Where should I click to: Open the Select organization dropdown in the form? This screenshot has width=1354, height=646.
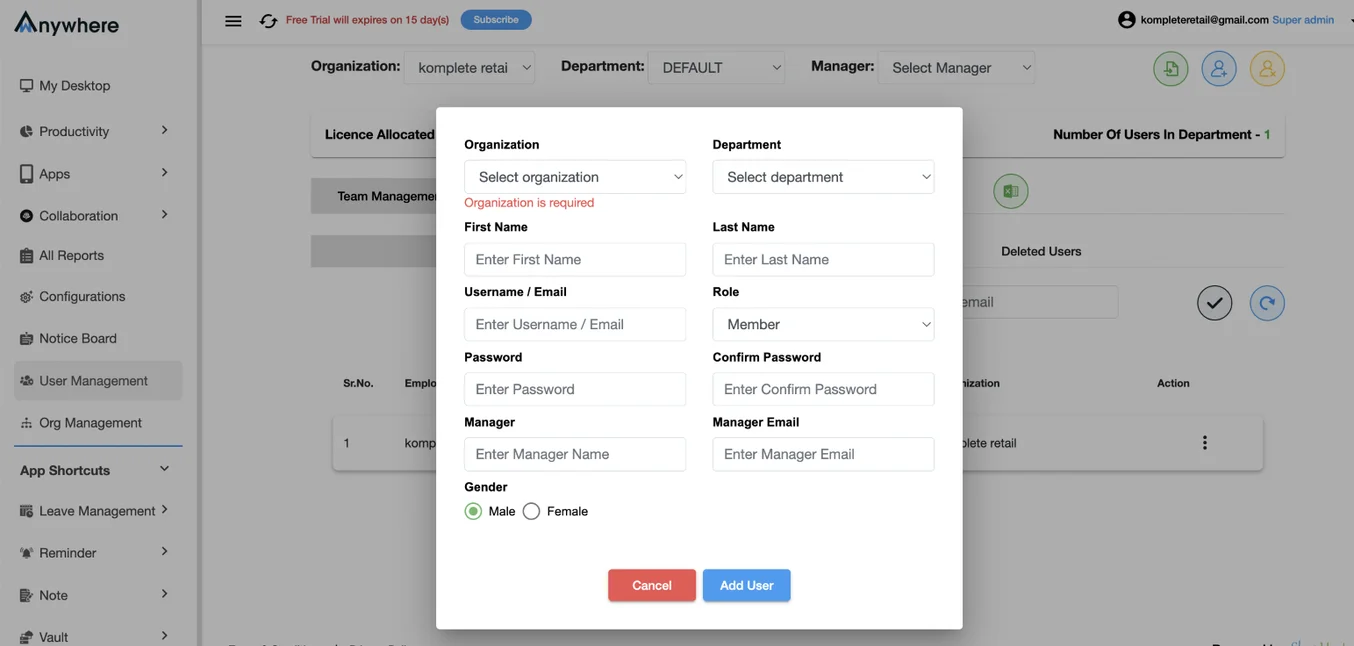point(575,177)
